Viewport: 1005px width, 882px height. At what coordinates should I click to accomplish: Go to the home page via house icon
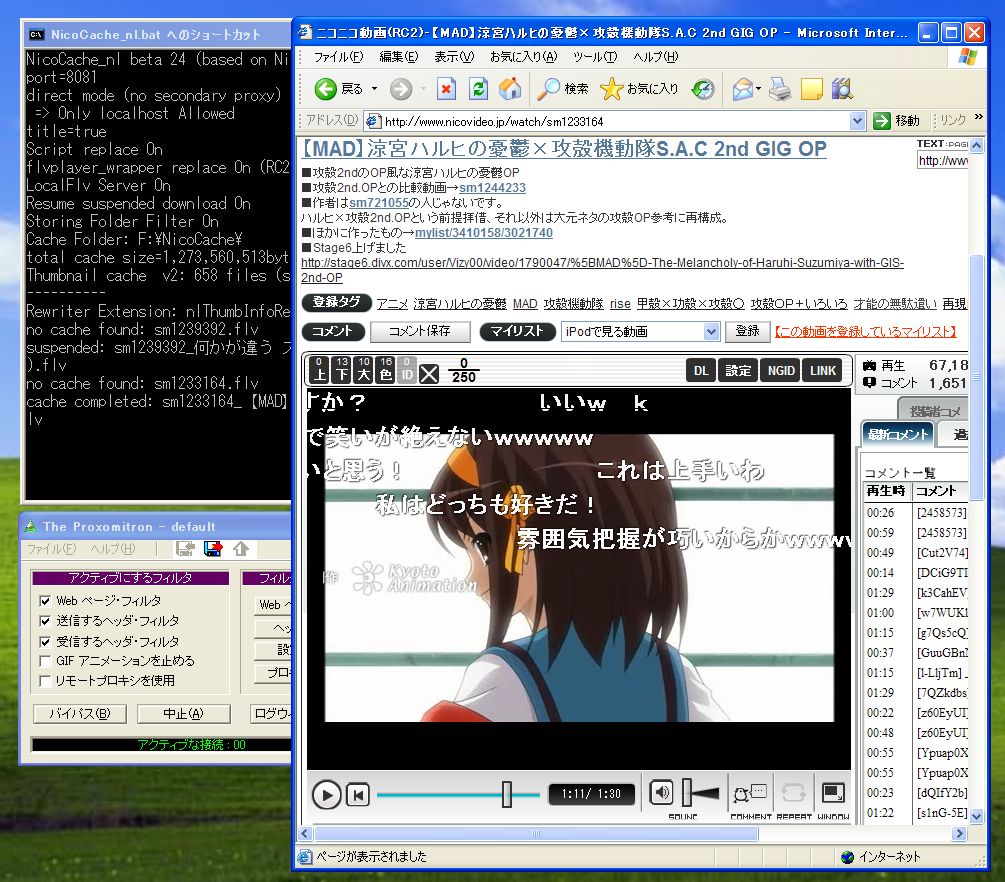click(510, 88)
